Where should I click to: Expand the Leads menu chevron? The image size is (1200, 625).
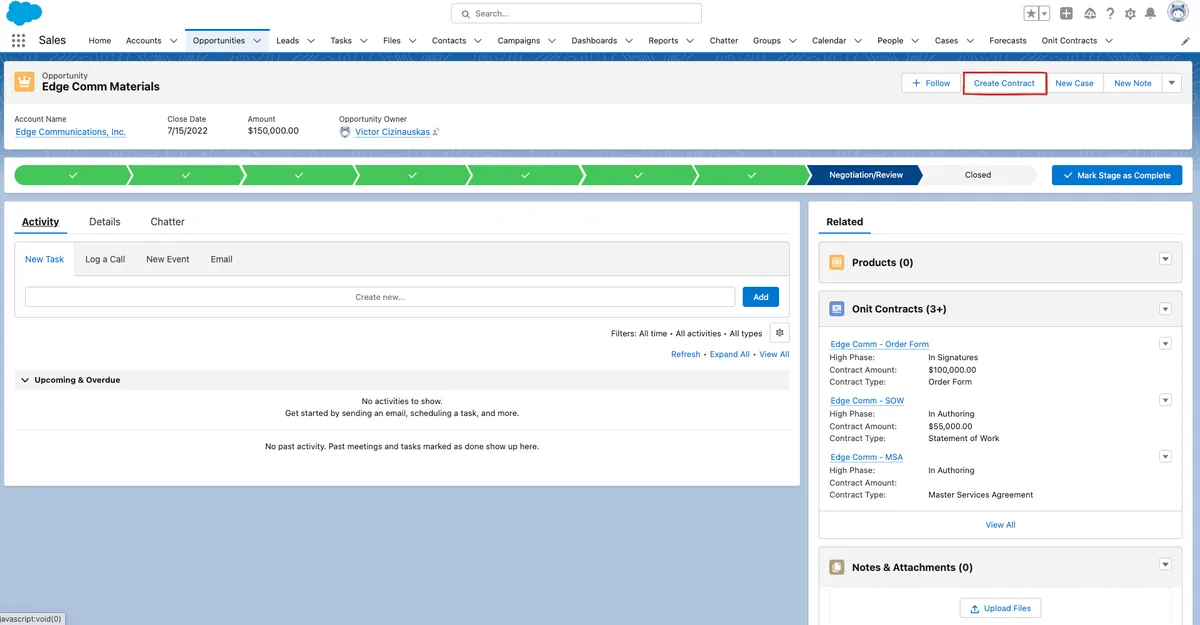(311, 41)
